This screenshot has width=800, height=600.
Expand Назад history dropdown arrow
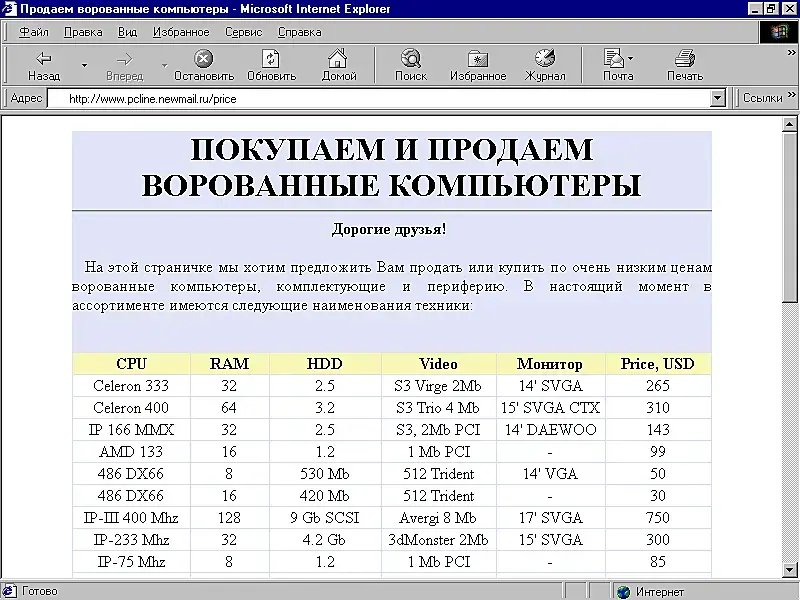click(85, 65)
